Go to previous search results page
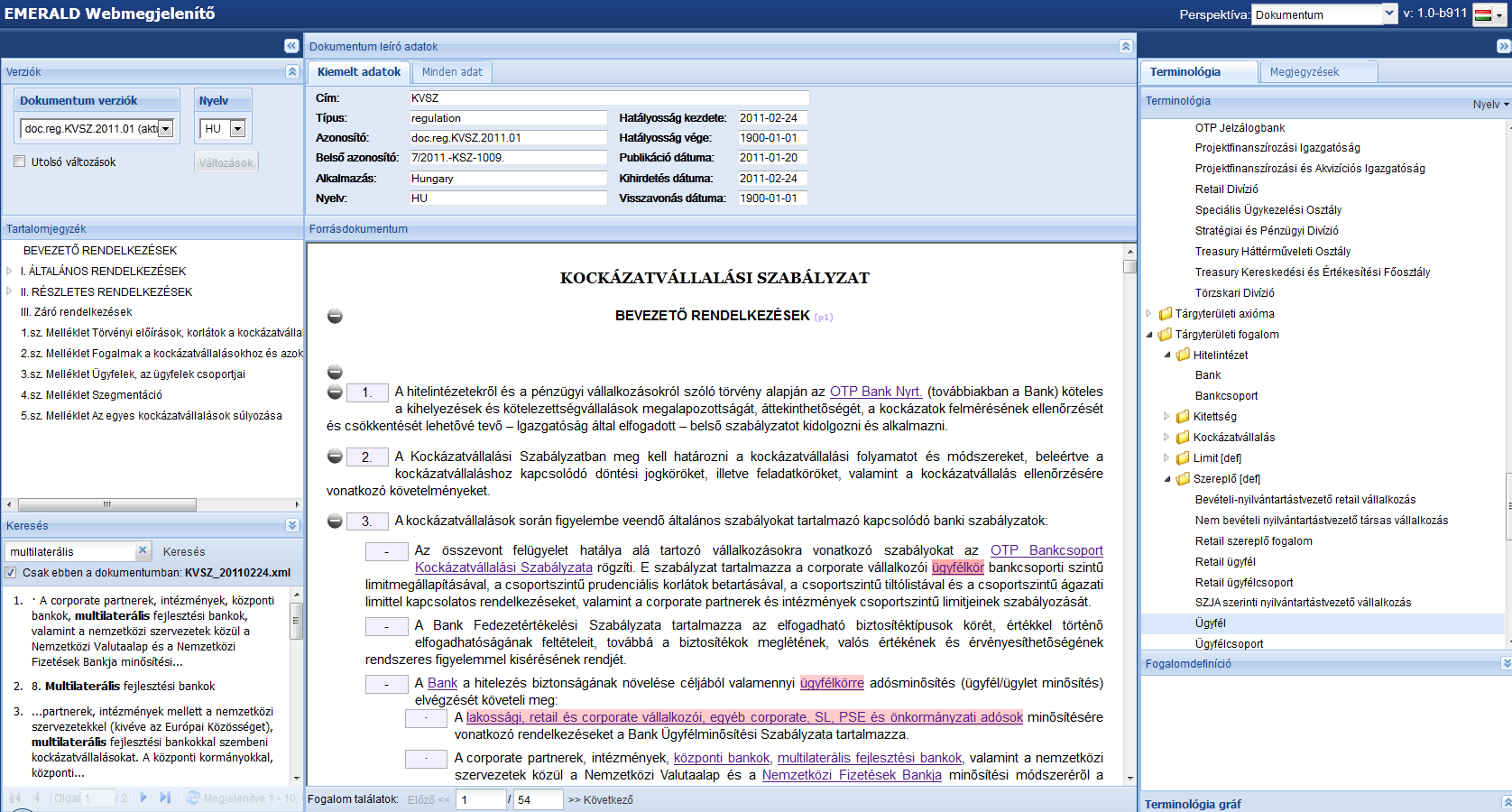Screen dimensions: 1512x812 point(36,798)
